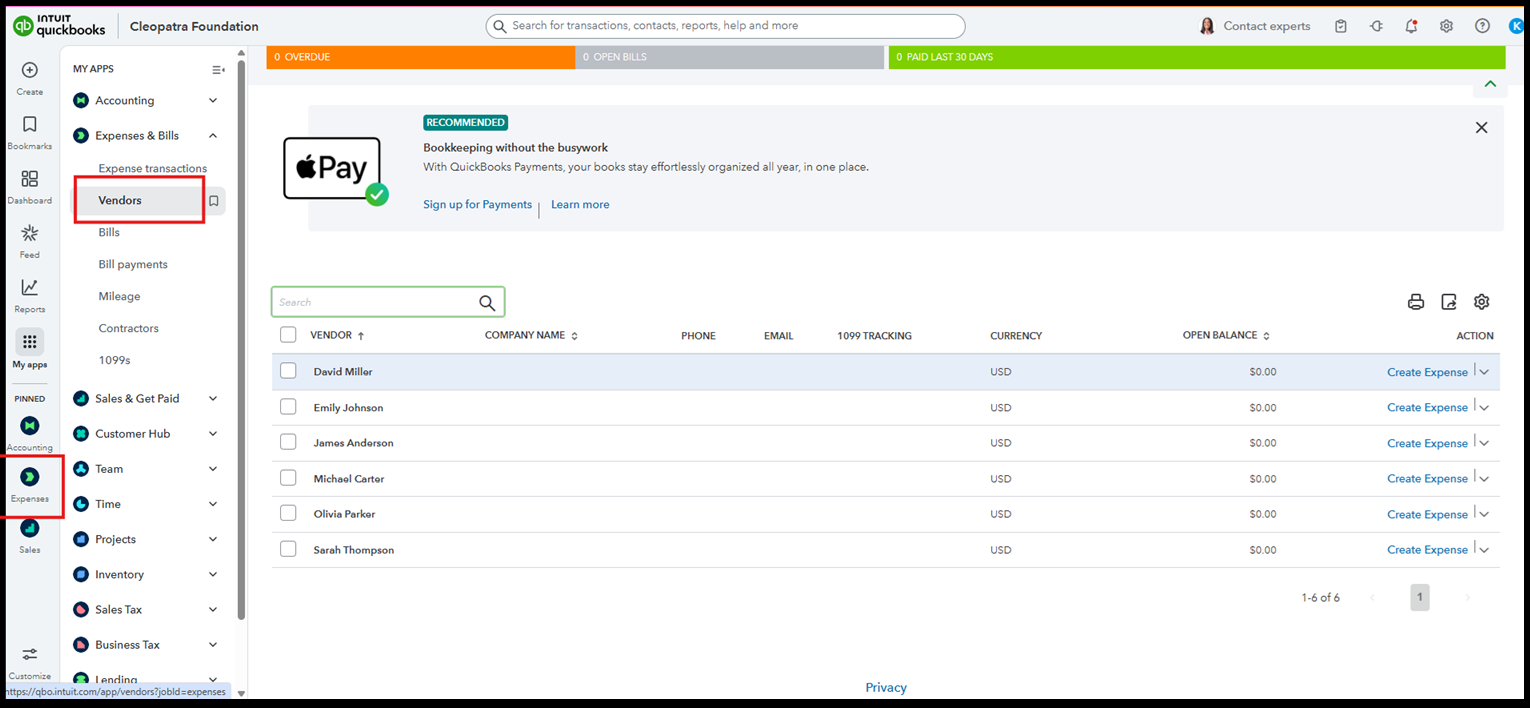Image resolution: width=1530 pixels, height=708 pixels.
Task: Open the Reports icon
Action: coord(30,287)
